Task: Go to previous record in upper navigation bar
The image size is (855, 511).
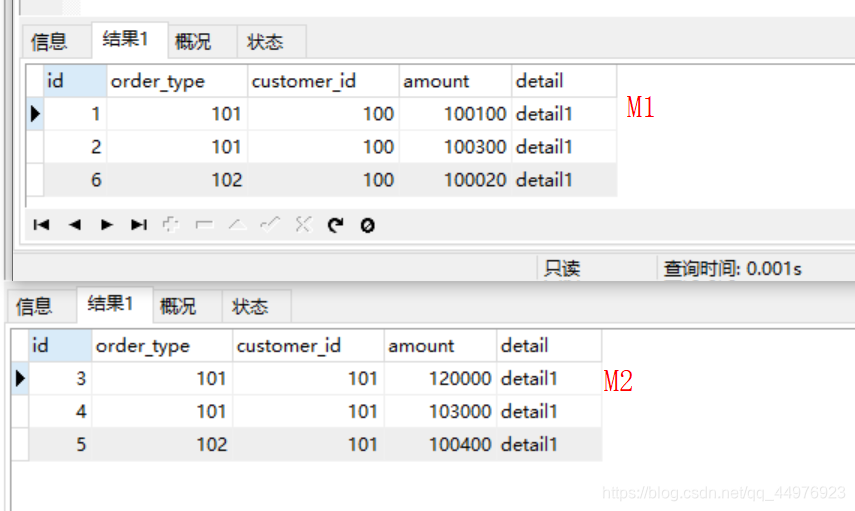Action: click(x=75, y=225)
